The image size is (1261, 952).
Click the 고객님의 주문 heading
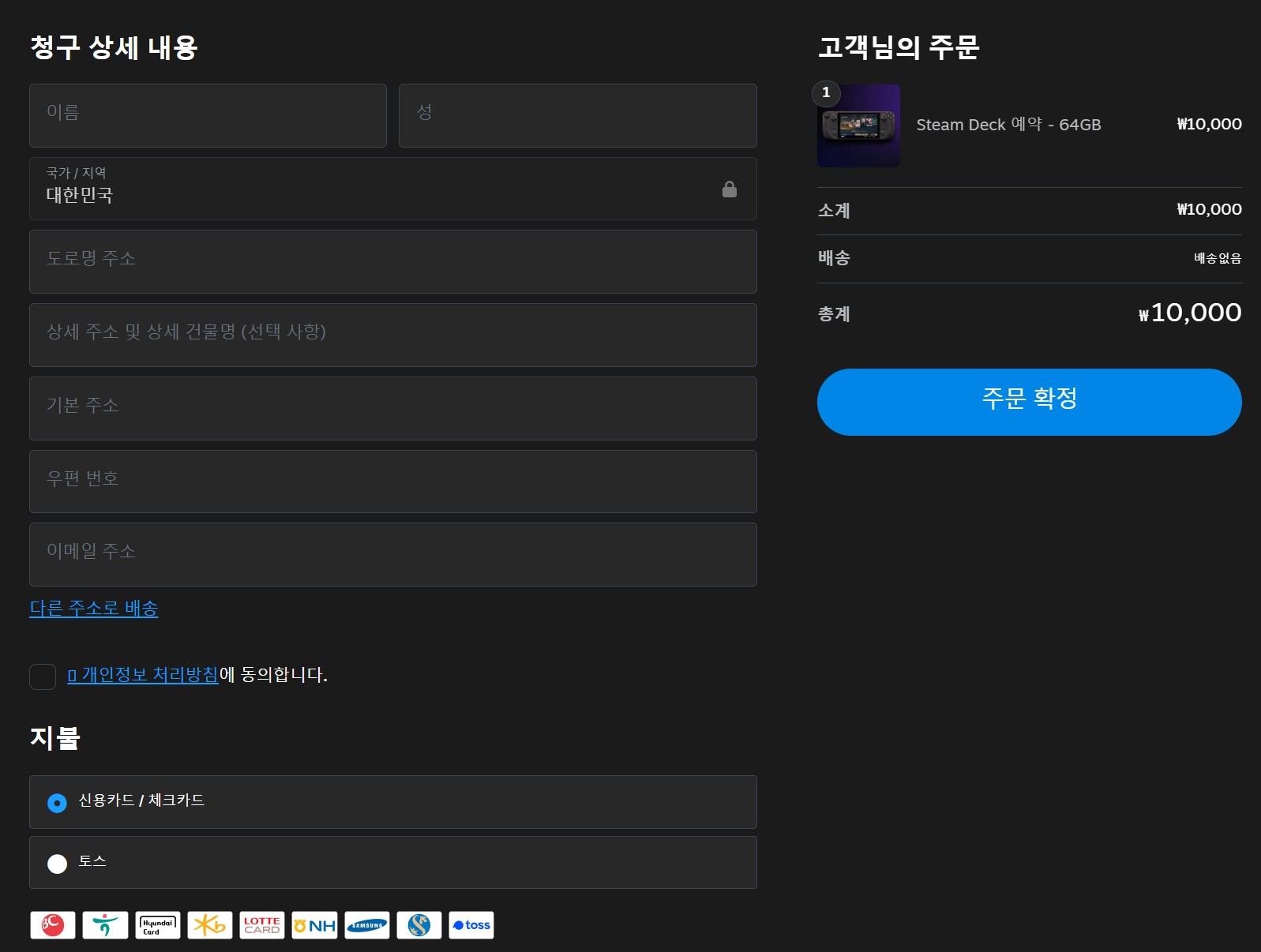tap(899, 47)
